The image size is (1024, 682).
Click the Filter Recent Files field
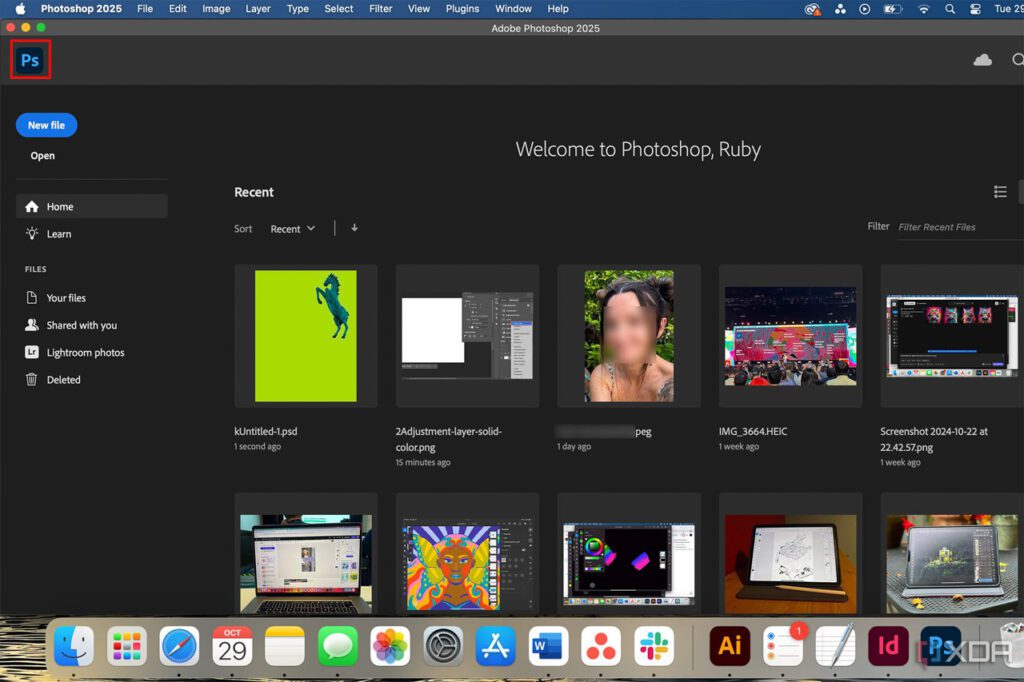click(960, 227)
